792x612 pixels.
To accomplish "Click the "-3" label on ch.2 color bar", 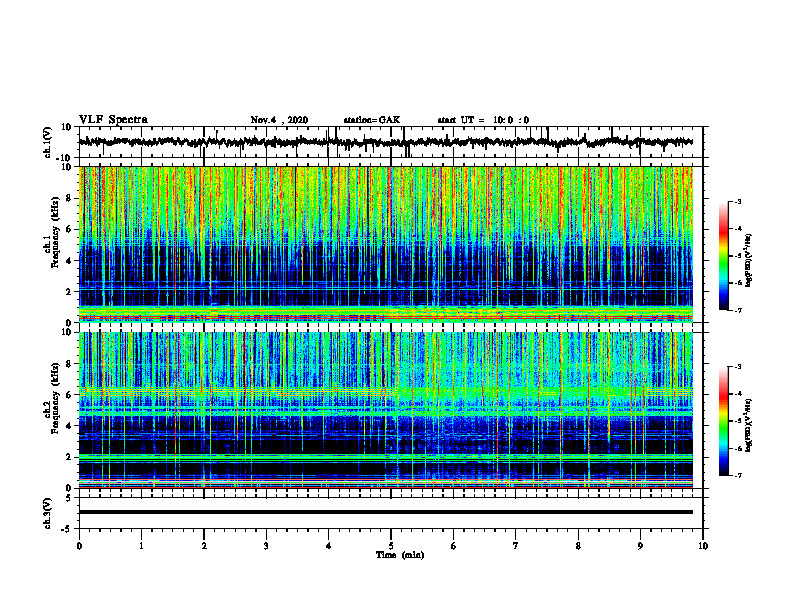I will point(738,367).
